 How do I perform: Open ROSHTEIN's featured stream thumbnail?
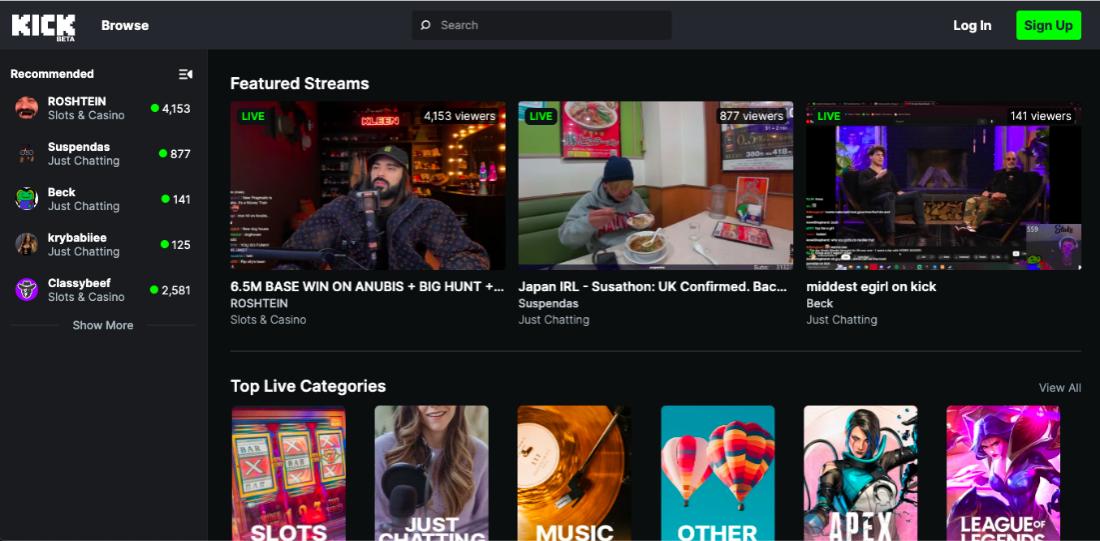367,186
